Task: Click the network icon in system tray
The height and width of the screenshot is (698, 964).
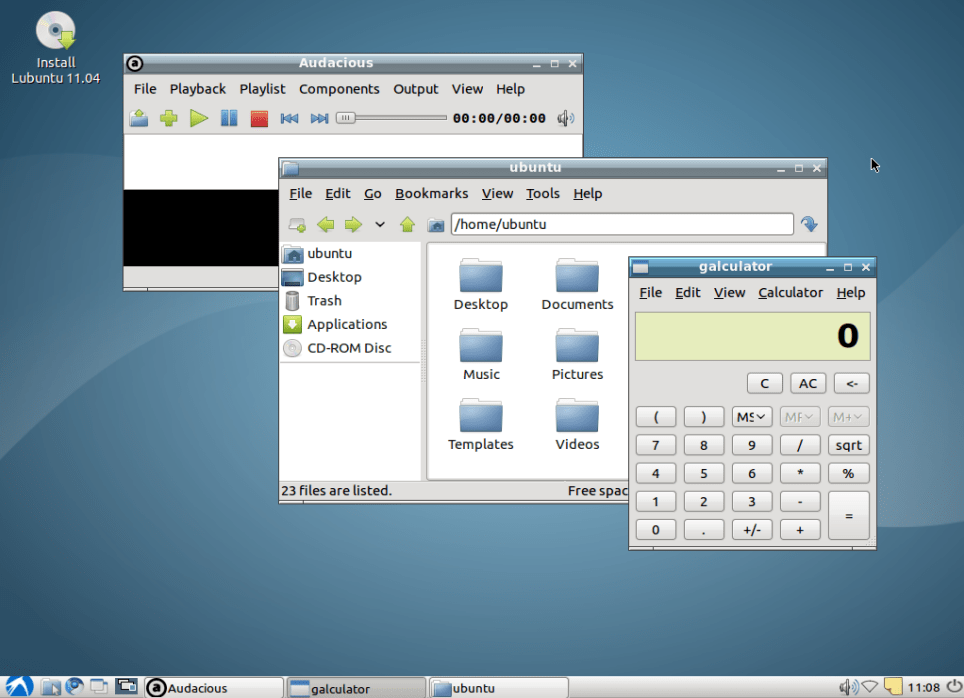Action: (870, 687)
